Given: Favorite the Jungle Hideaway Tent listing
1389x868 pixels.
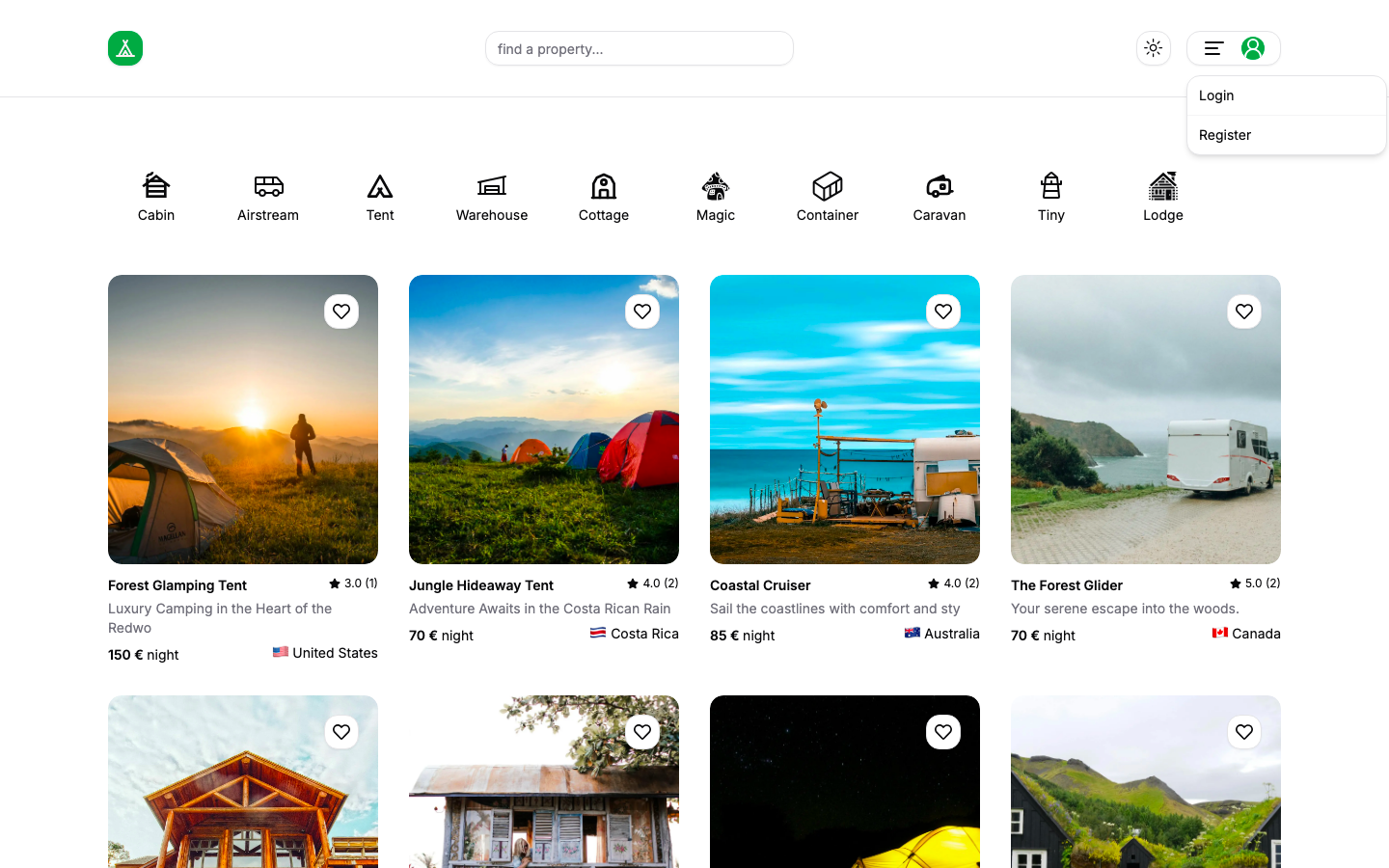Looking at the screenshot, I should (642, 312).
